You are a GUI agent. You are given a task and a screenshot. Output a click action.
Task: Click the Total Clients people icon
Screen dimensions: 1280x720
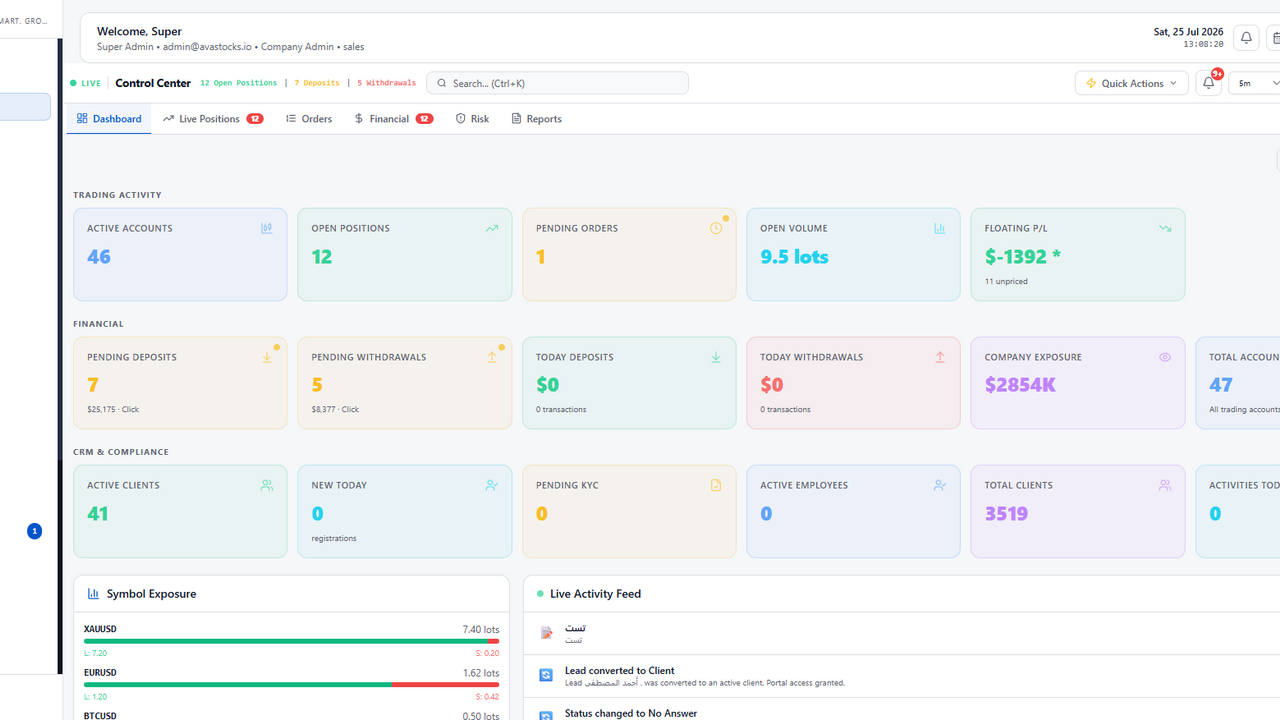[x=1164, y=485]
